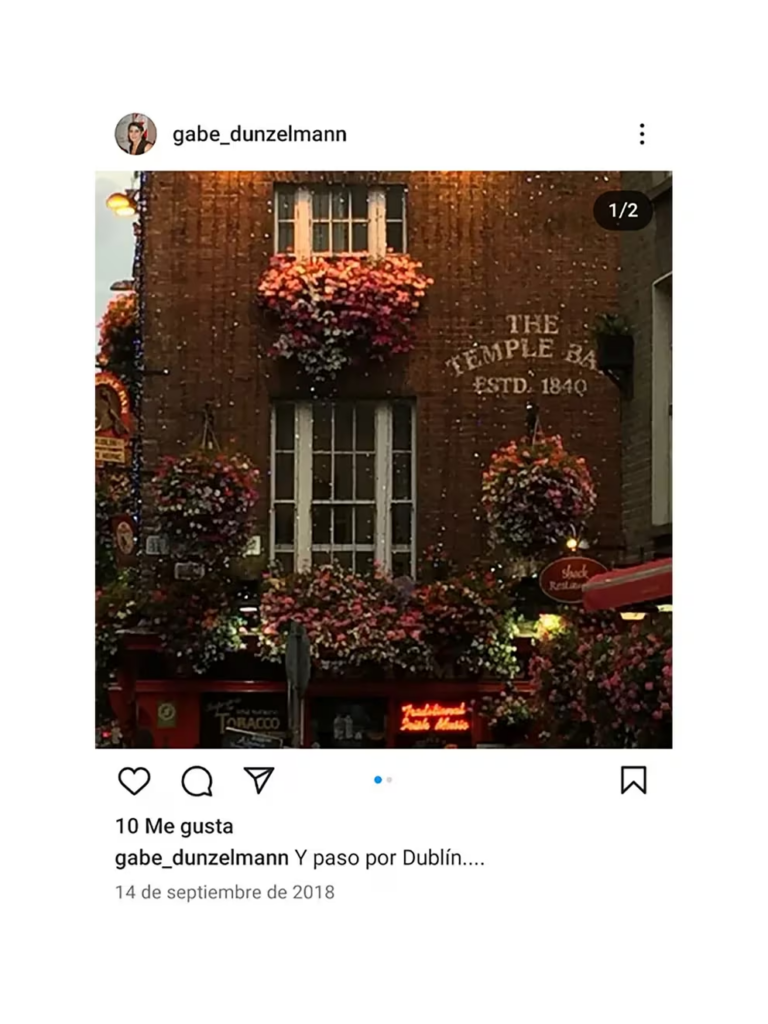The image size is (768, 1024).
Task: Expand the caption 'Y paso por Dublín....'
Action: click(x=389, y=857)
